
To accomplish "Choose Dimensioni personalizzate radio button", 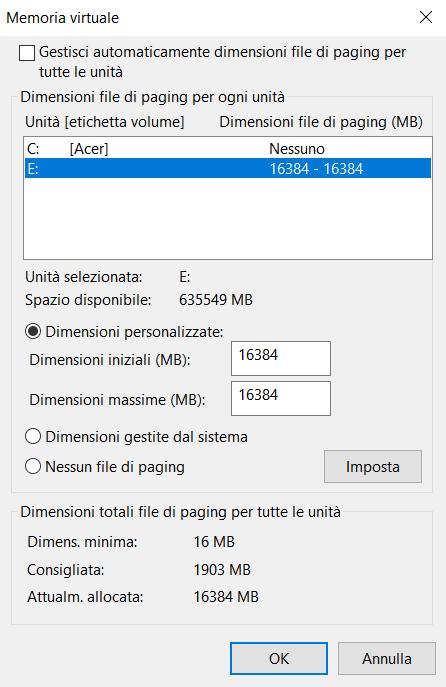I will (33, 331).
